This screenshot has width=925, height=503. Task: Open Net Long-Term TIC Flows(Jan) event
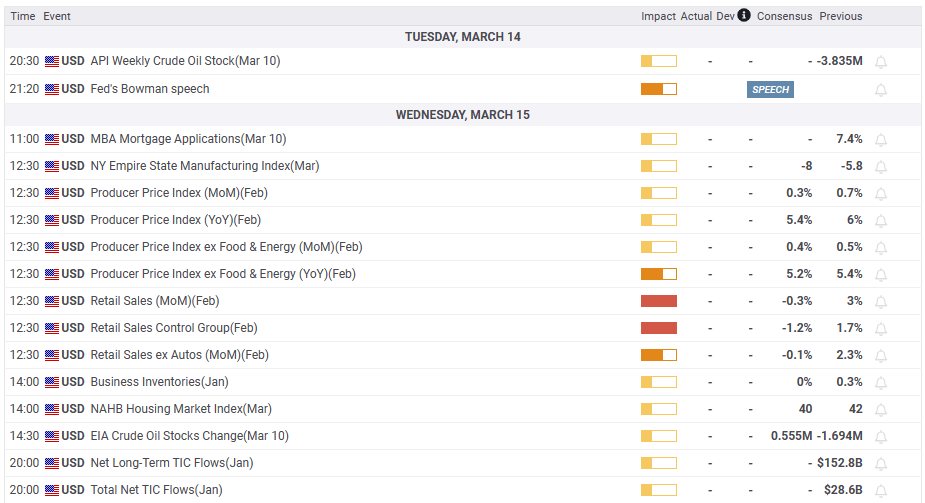point(172,463)
